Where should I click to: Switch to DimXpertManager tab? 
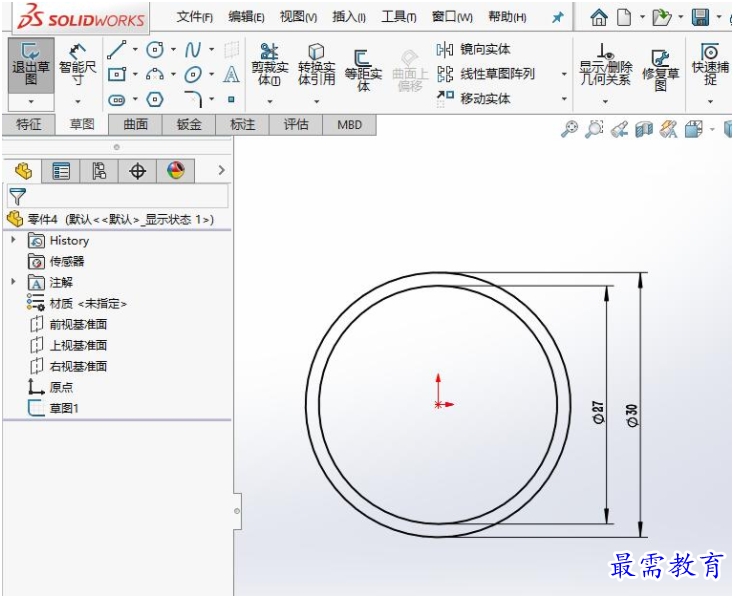coord(137,171)
